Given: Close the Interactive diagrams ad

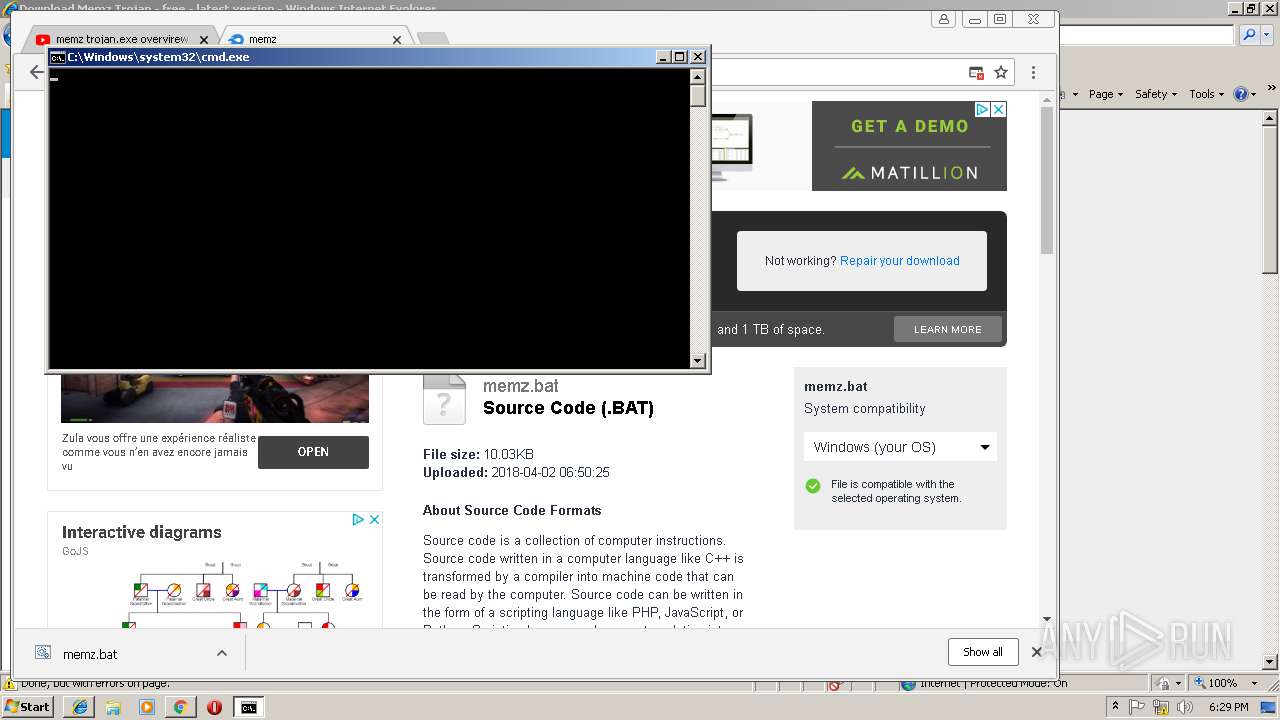Looking at the screenshot, I should 374,519.
